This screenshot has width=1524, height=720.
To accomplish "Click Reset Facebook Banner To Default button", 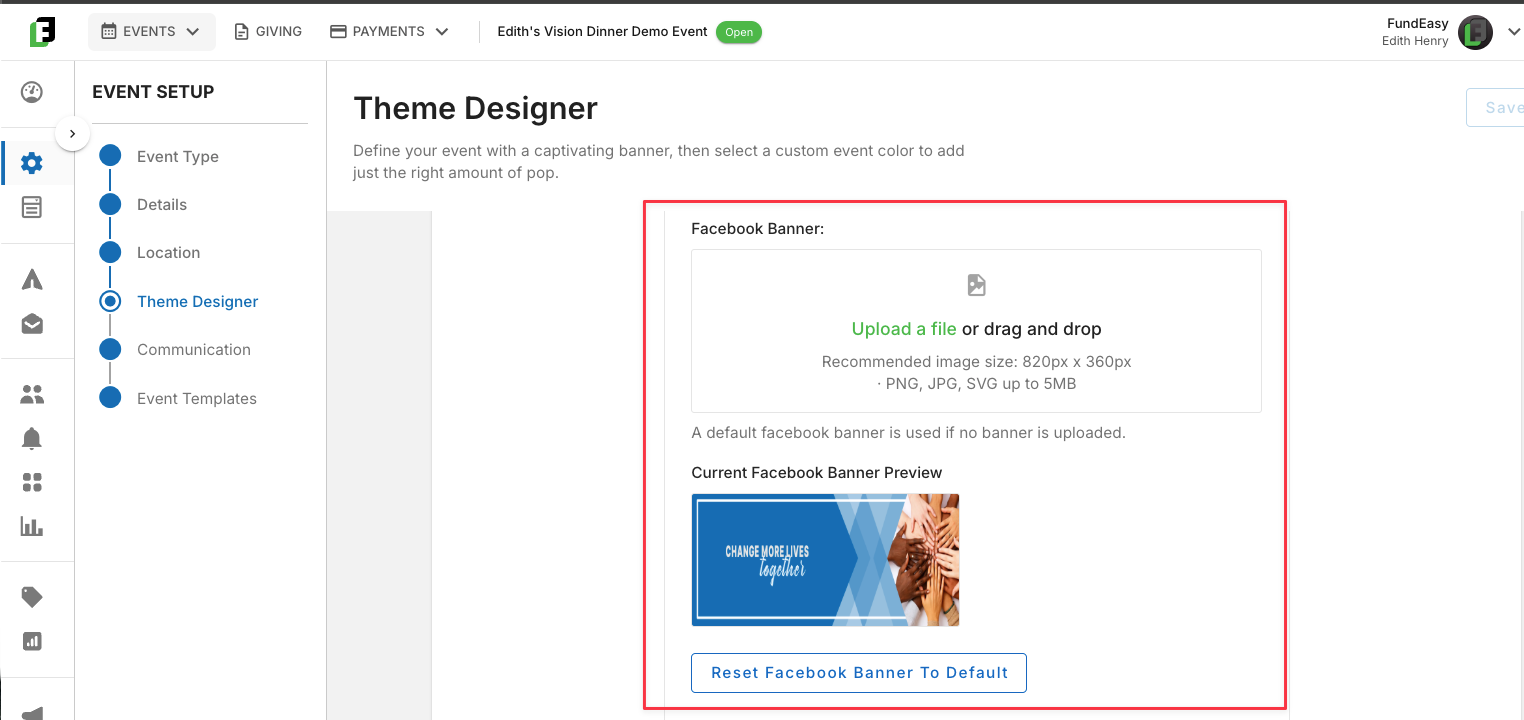I will 859,673.
